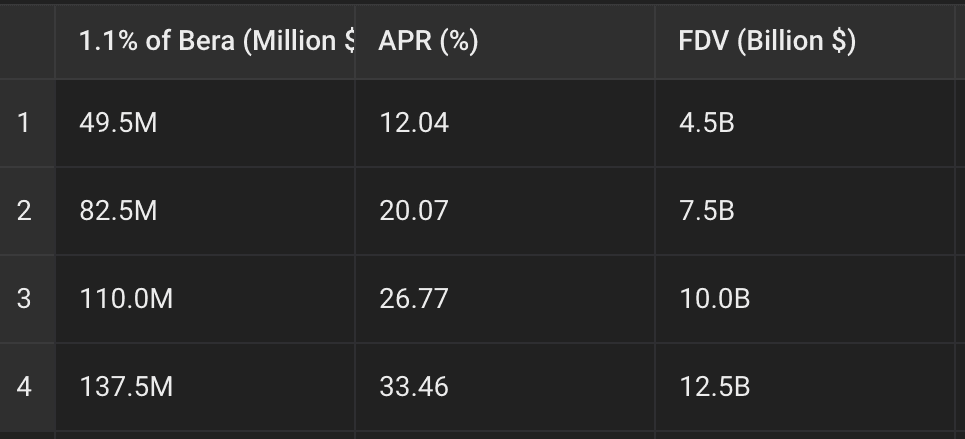Viewport: 965px width, 439px height.
Task: Click the FDV (Billion $) column header
Action: click(x=804, y=42)
